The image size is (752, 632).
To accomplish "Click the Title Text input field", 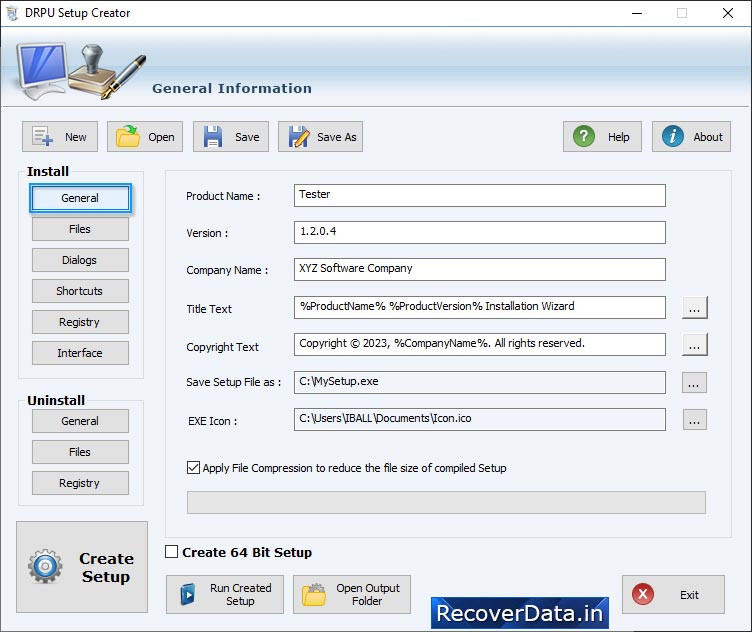I will point(480,307).
